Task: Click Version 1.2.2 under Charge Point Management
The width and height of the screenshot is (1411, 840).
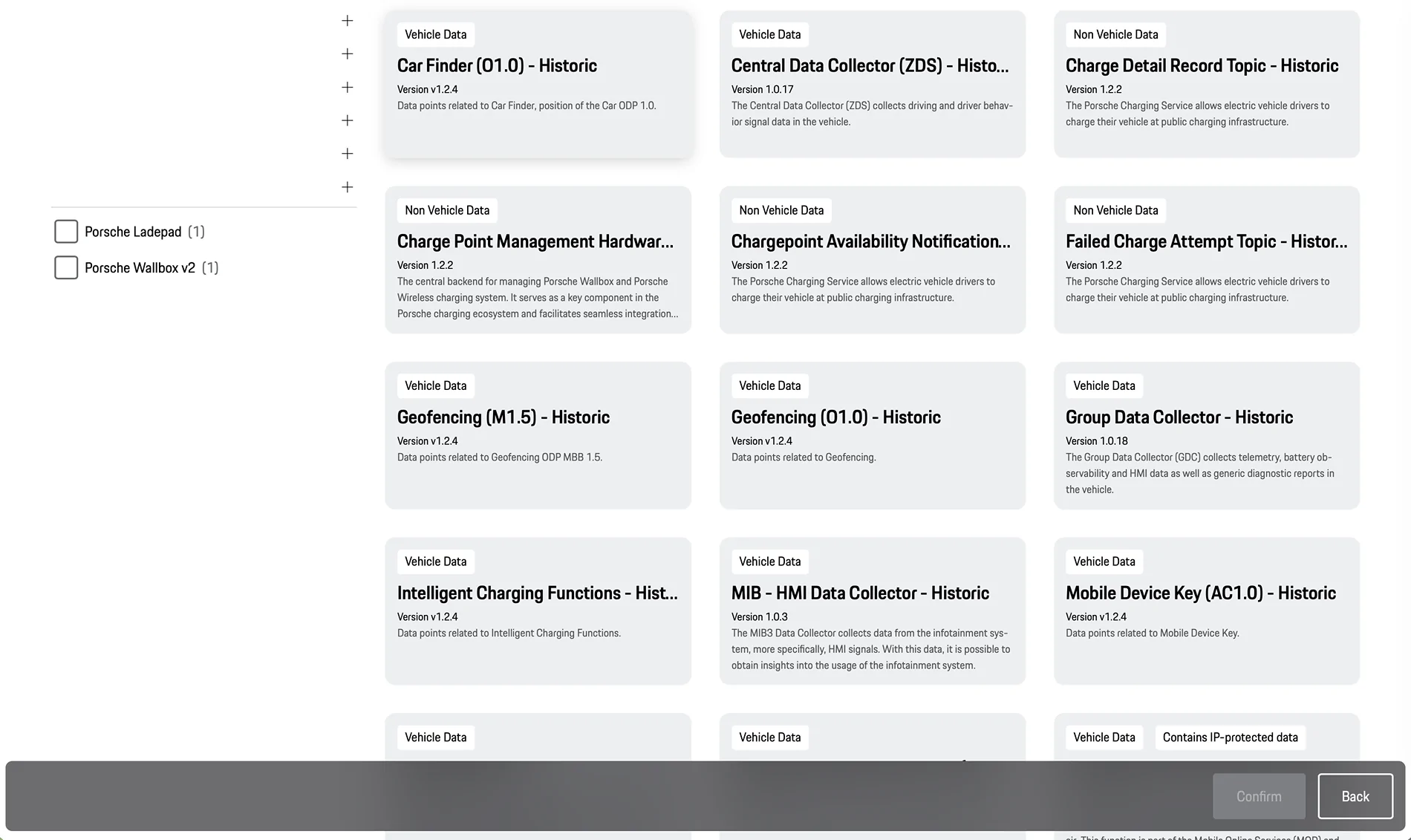Action: [426, 265]
